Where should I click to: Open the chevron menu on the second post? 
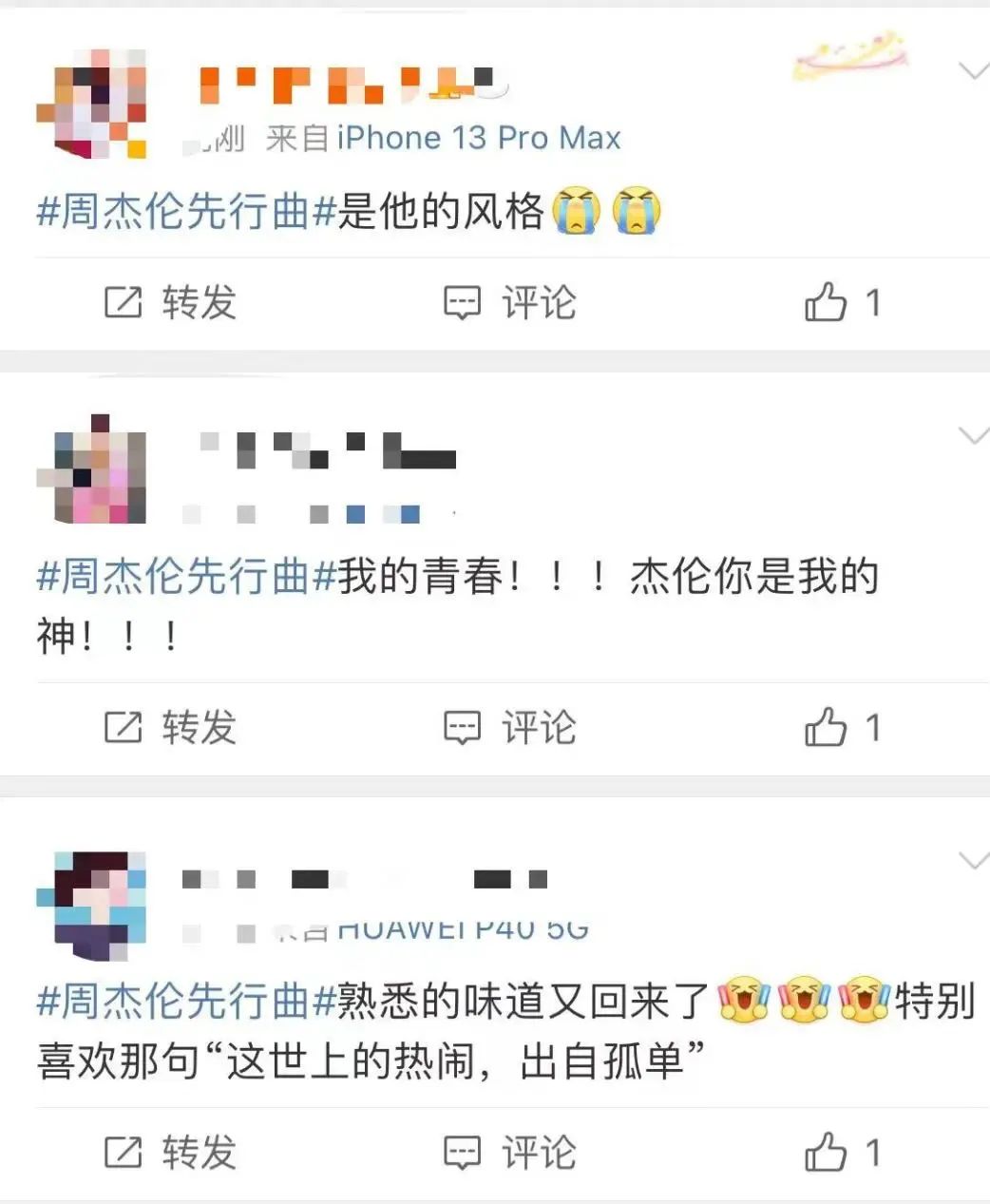point(973,435)
